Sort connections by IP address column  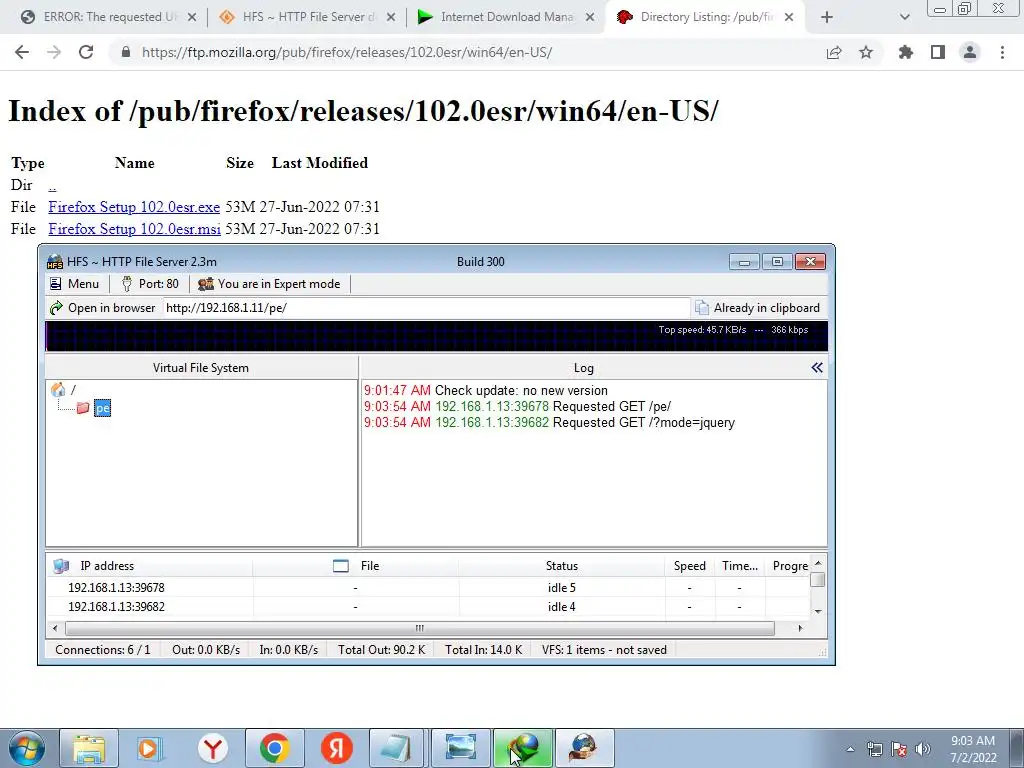[150, 566]
